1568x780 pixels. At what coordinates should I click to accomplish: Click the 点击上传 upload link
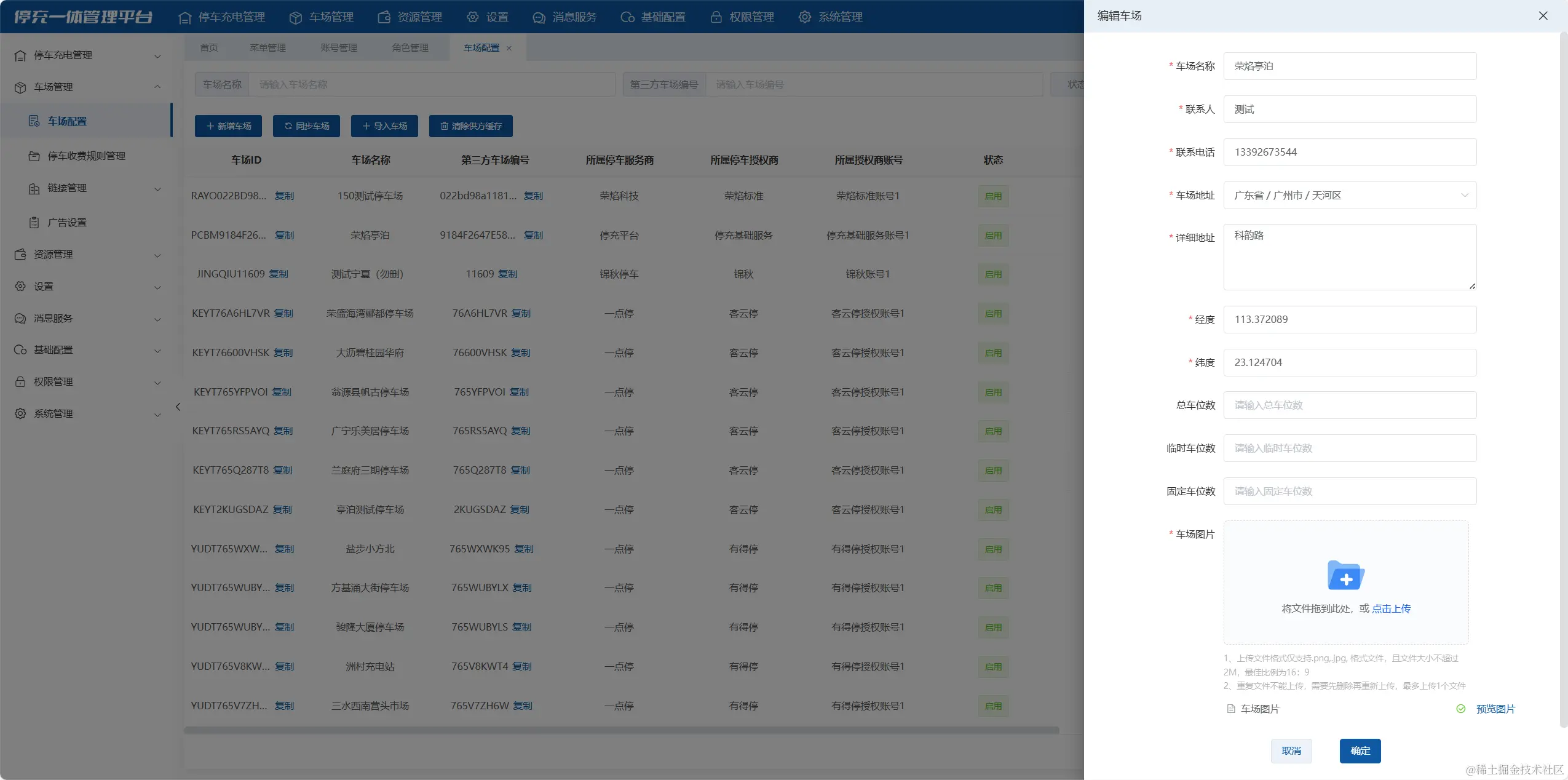click(x=1391, y=608)
